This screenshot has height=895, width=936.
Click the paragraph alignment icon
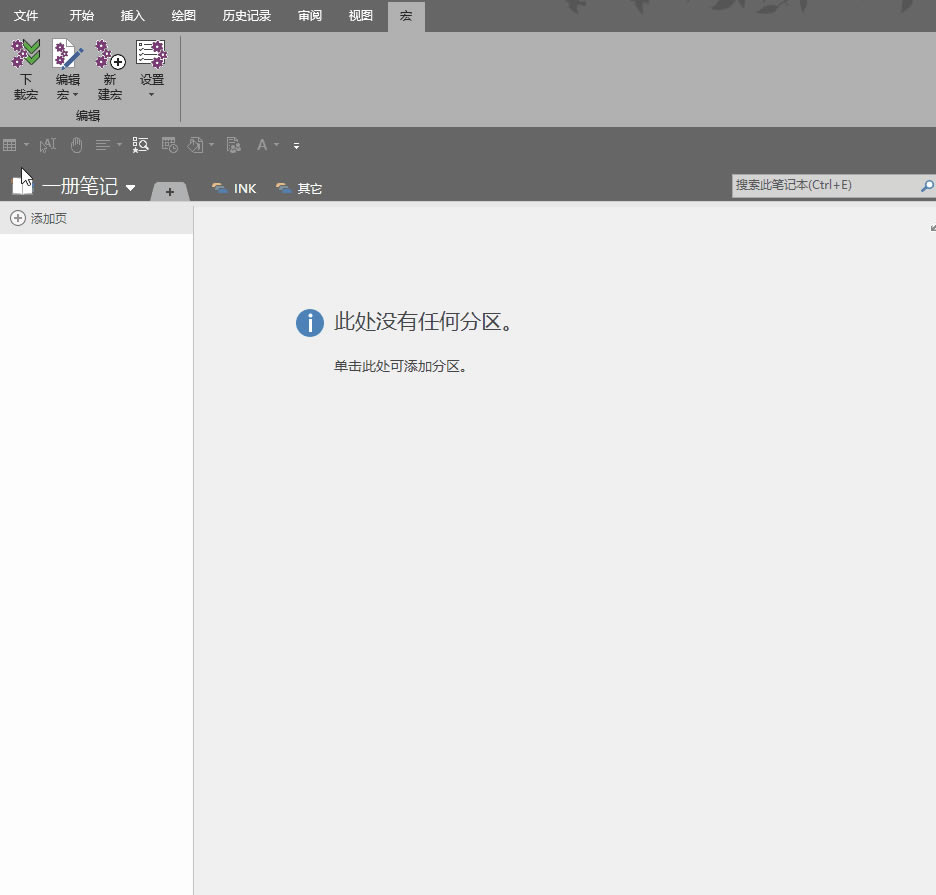pos(103,145)
